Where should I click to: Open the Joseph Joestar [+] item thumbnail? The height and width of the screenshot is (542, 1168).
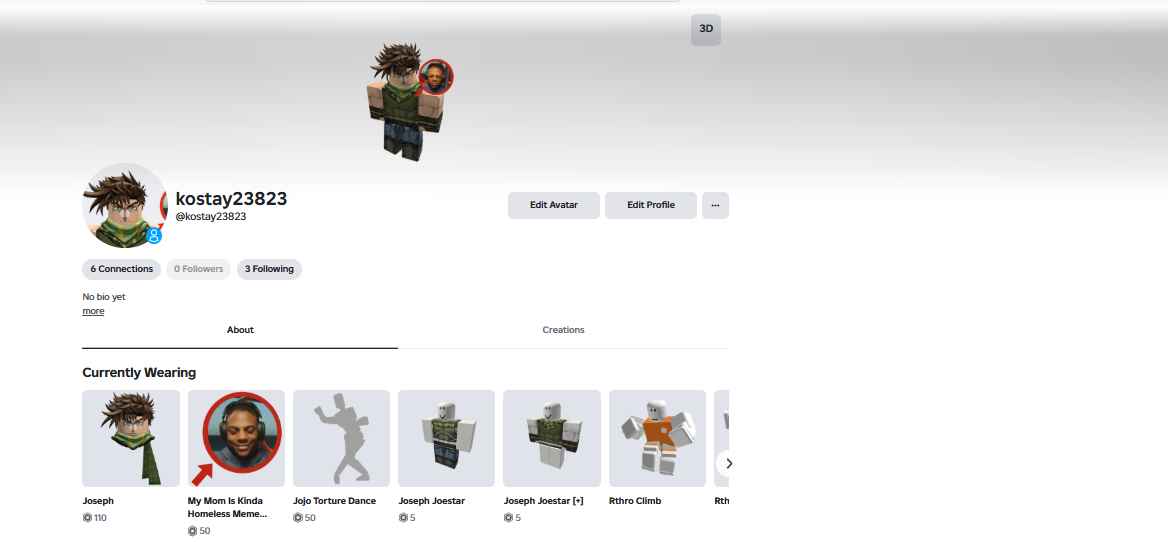click(x=552, y=439)
